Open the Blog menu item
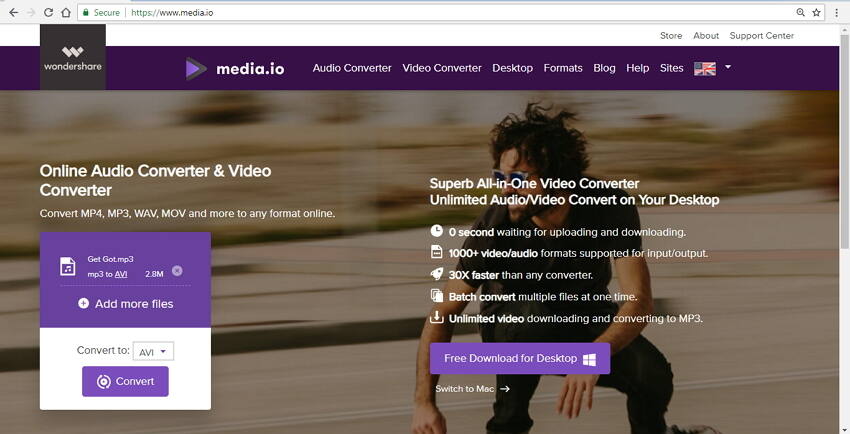 click(x=604, y=68)
